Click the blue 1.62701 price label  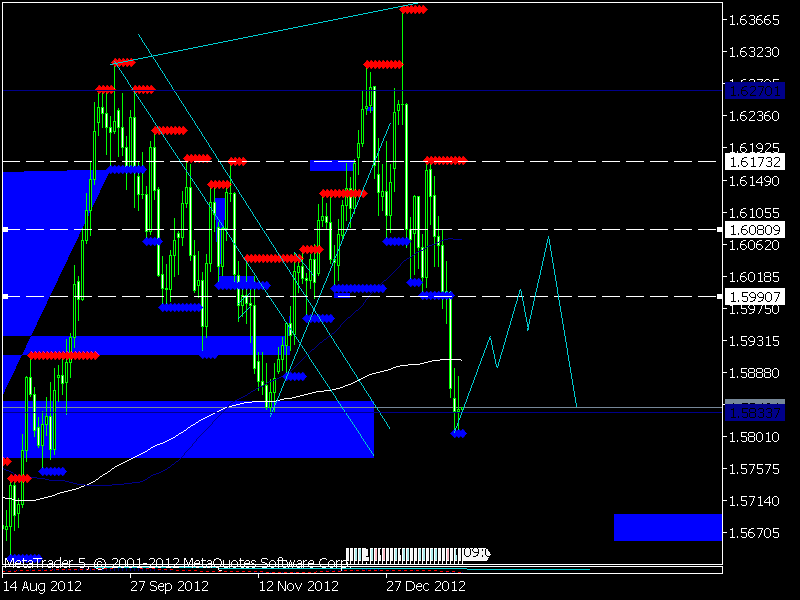point(755,91)
